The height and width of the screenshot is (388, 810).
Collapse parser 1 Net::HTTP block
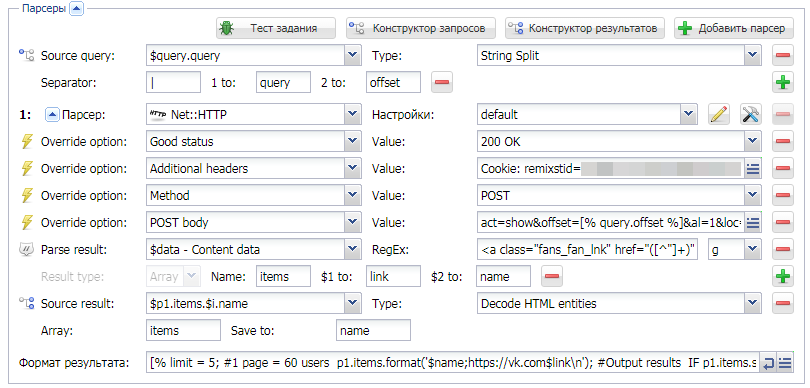click(x=53, y=115)
